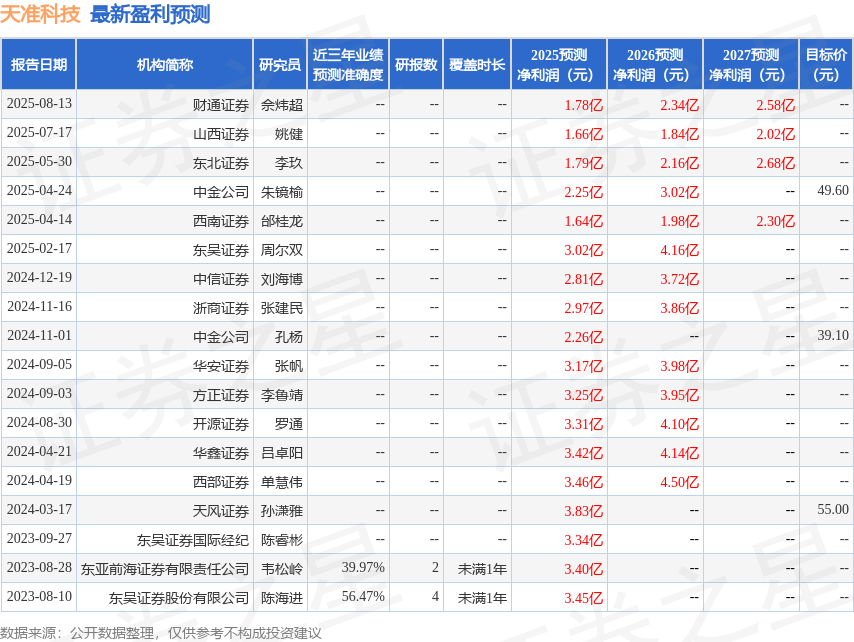Select 1.78亿 in 财通证券 row
The height and width of the screenshot is (642, 854).
583,105
